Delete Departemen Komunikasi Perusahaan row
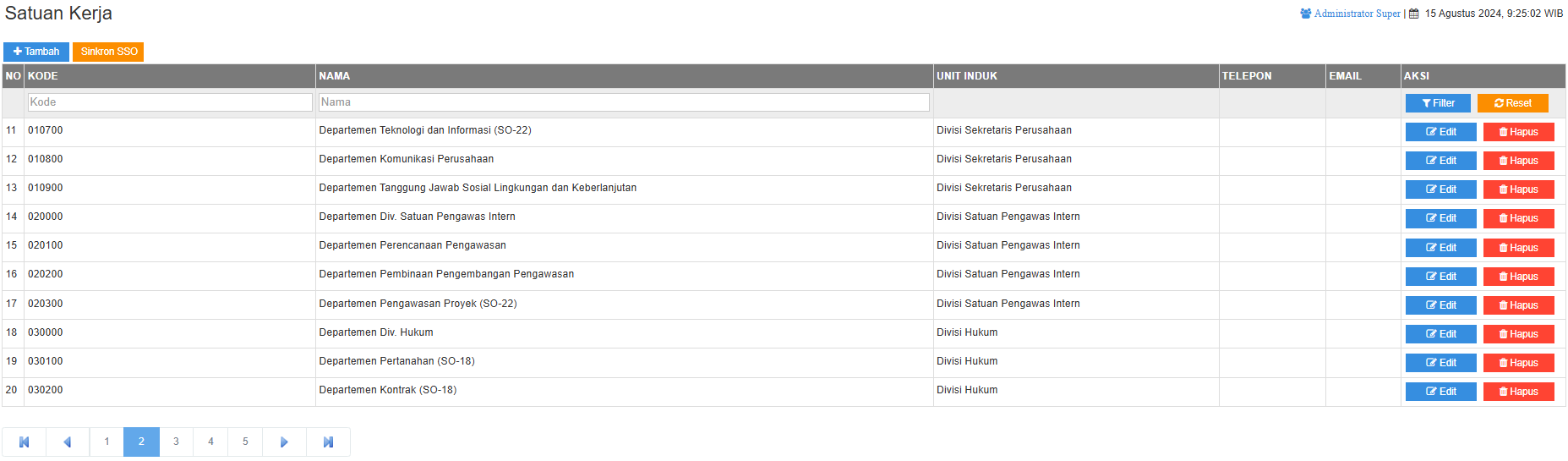1568x461 pixels. [x=1518, y=161]
